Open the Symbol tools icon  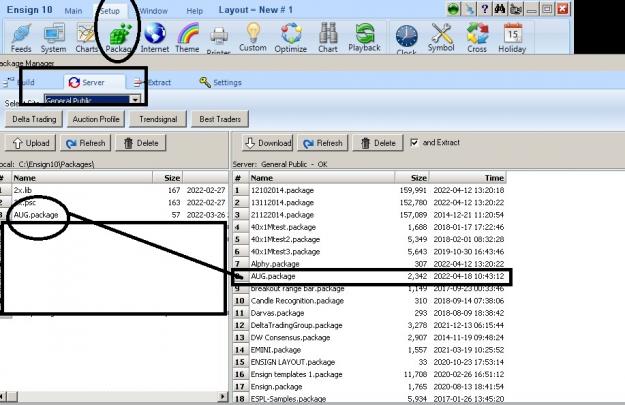tap(441, 37)
